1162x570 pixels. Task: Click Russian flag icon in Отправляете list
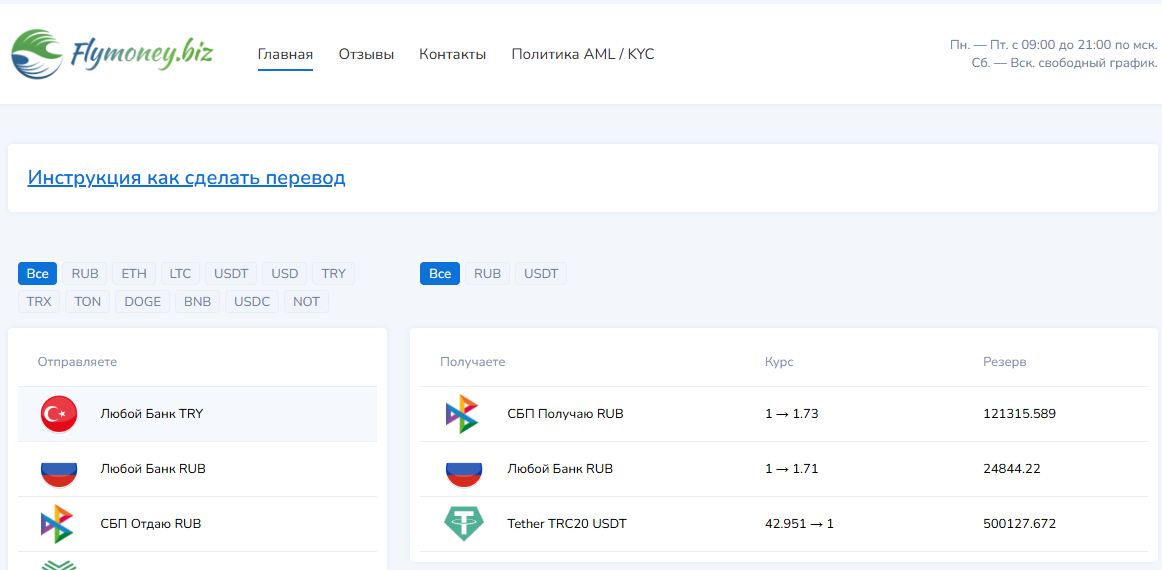[x=59, y=469]
